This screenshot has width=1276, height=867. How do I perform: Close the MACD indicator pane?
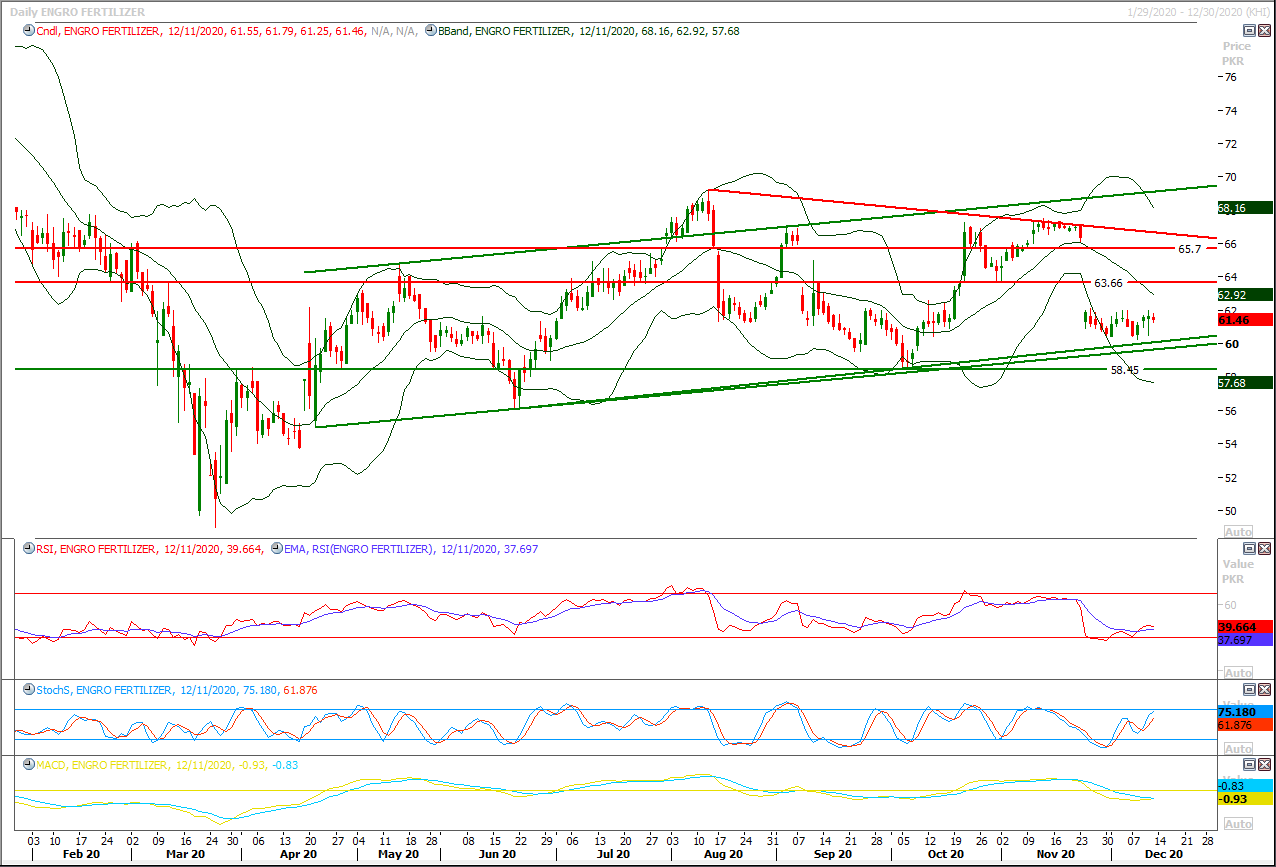1264,765
